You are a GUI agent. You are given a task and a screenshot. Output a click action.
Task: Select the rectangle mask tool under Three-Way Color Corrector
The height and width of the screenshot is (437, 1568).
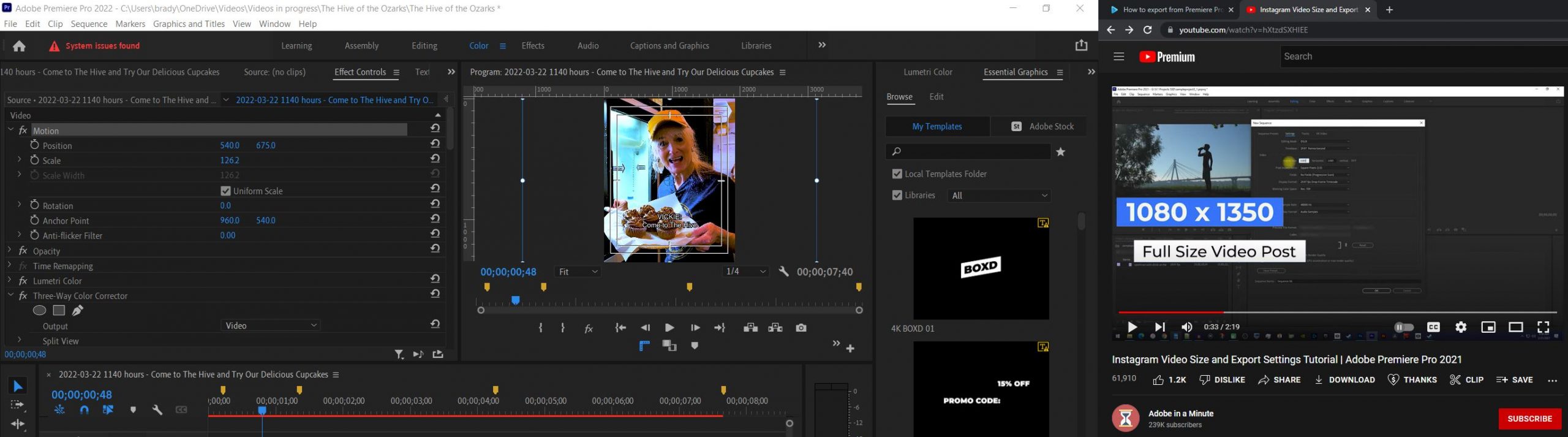[59, 311]
